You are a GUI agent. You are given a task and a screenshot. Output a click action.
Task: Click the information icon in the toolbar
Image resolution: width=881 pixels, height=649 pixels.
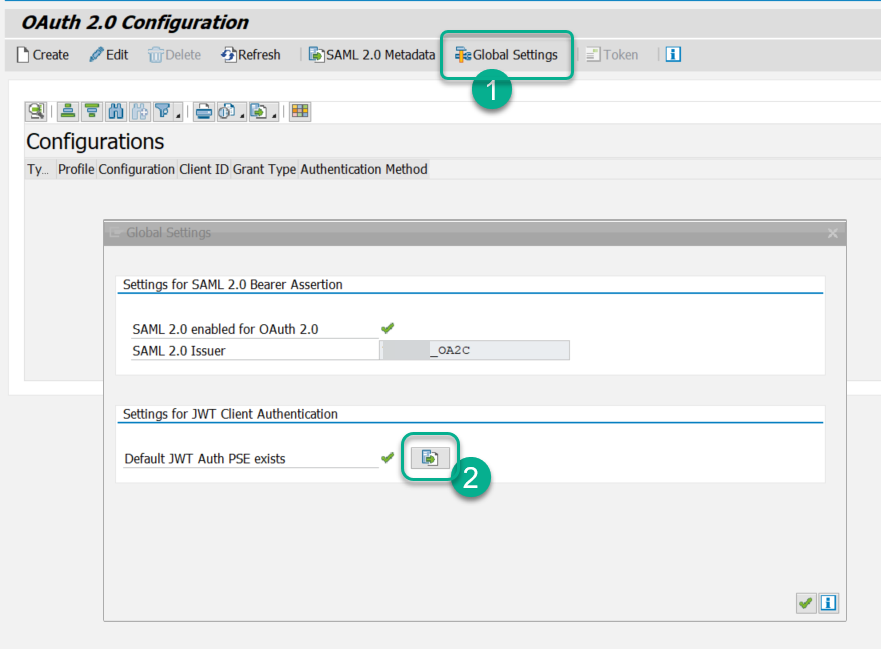pyautogui.click(x=672, y=54)
